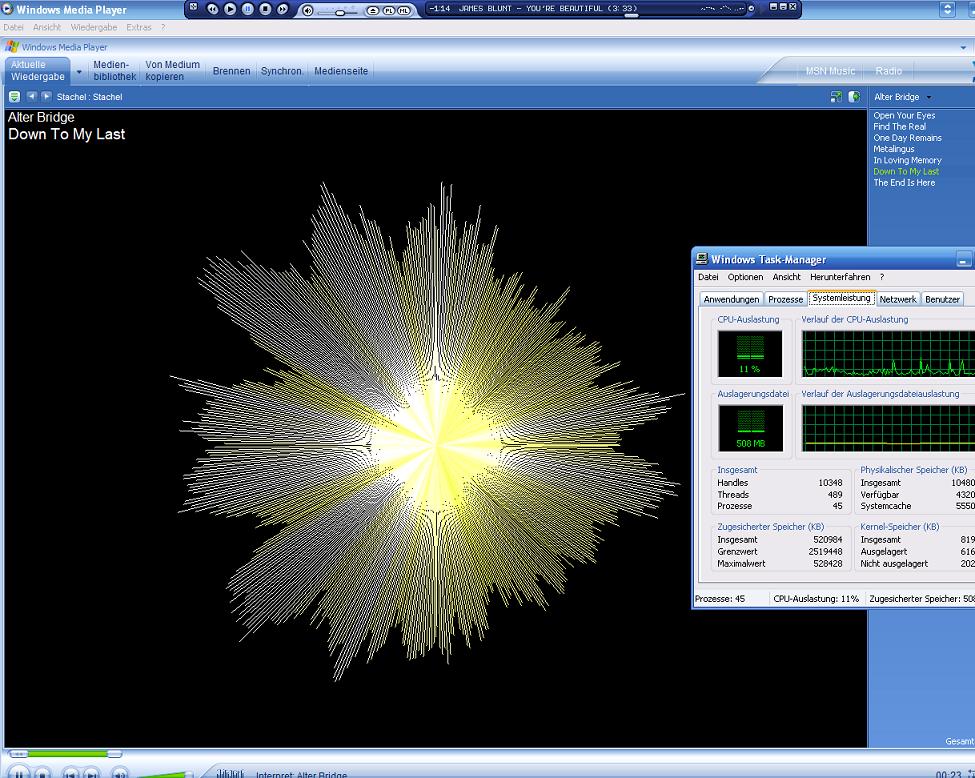Screen dimensions: 975x778
Task: Open playlist with PL button
Action: click(x=389, y=11)
